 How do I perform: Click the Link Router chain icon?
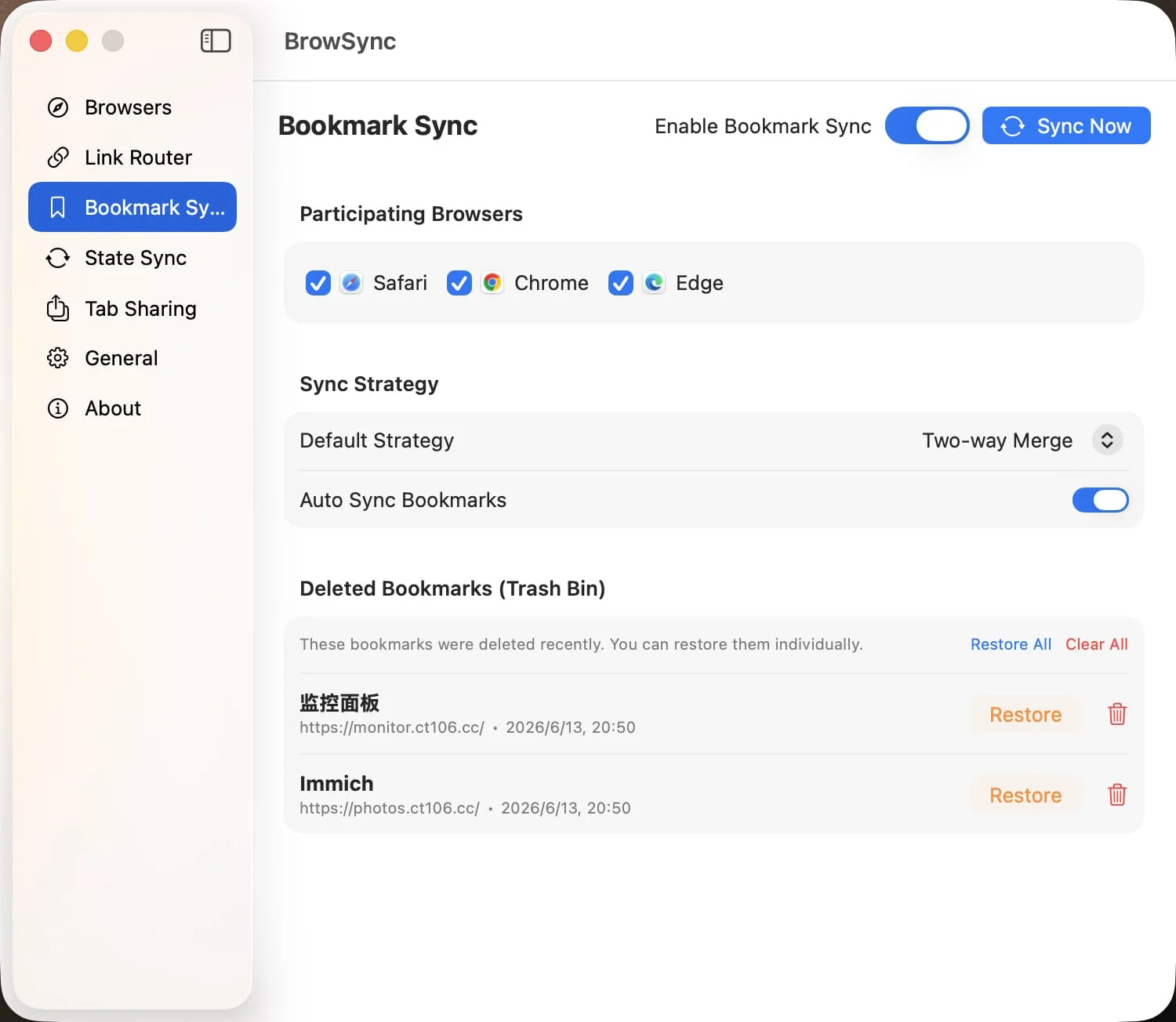point(58,158)
